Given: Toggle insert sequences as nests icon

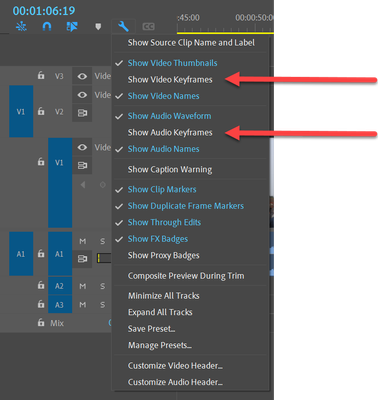Looking at the screenshot, I should click(x=21, y=26).
